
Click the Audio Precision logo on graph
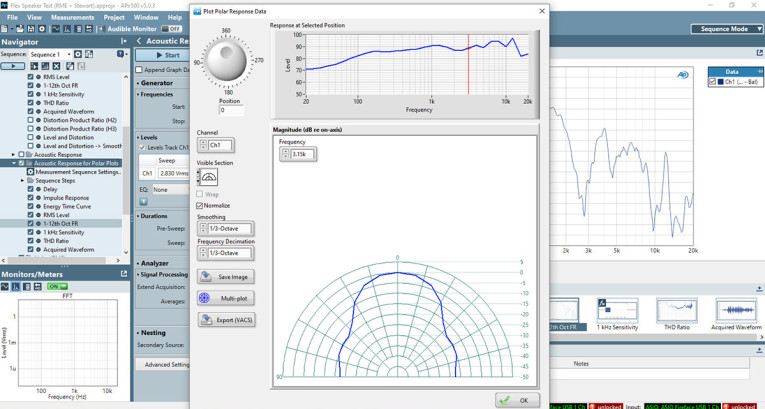(682, 74)
